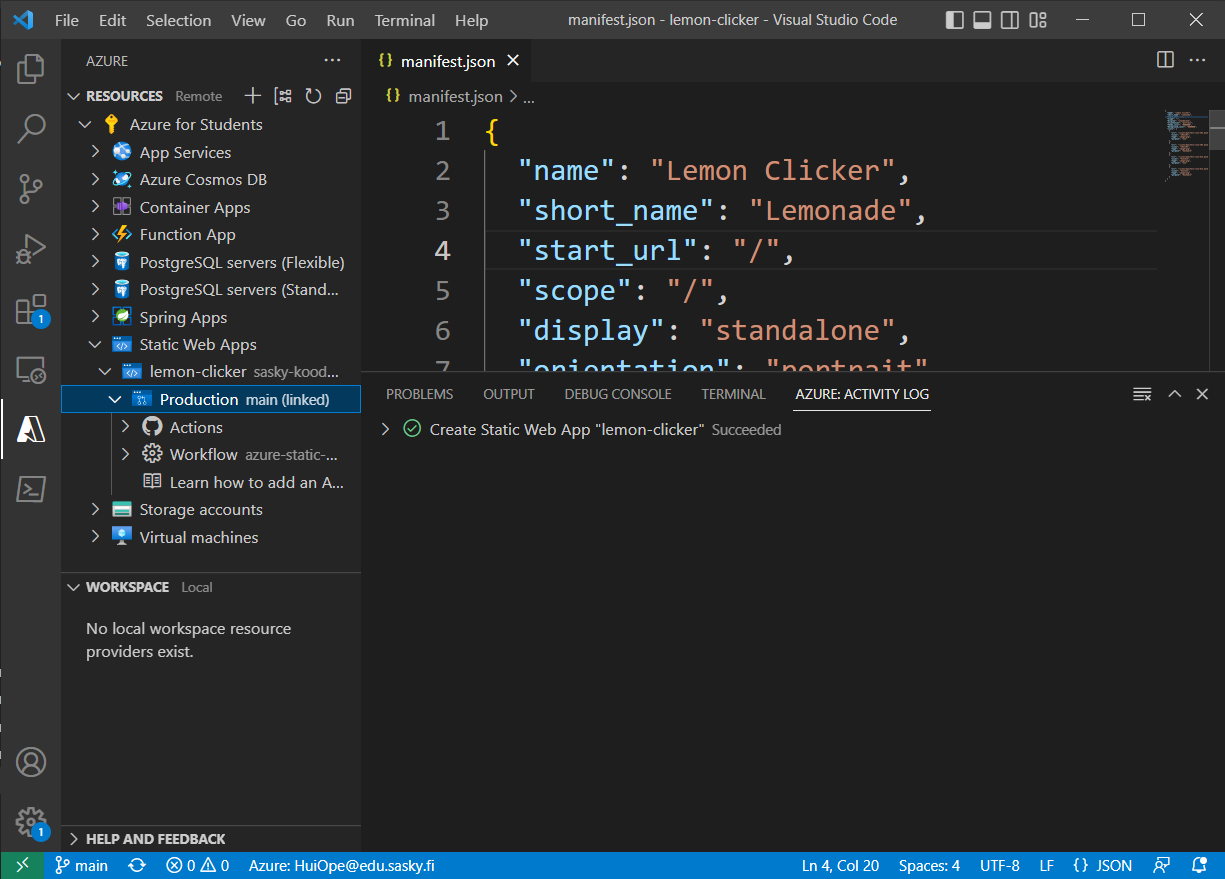This screenshot has height=879, width=1225.
Task: Open notifications bell in status bar
Action: [1200, 866]
